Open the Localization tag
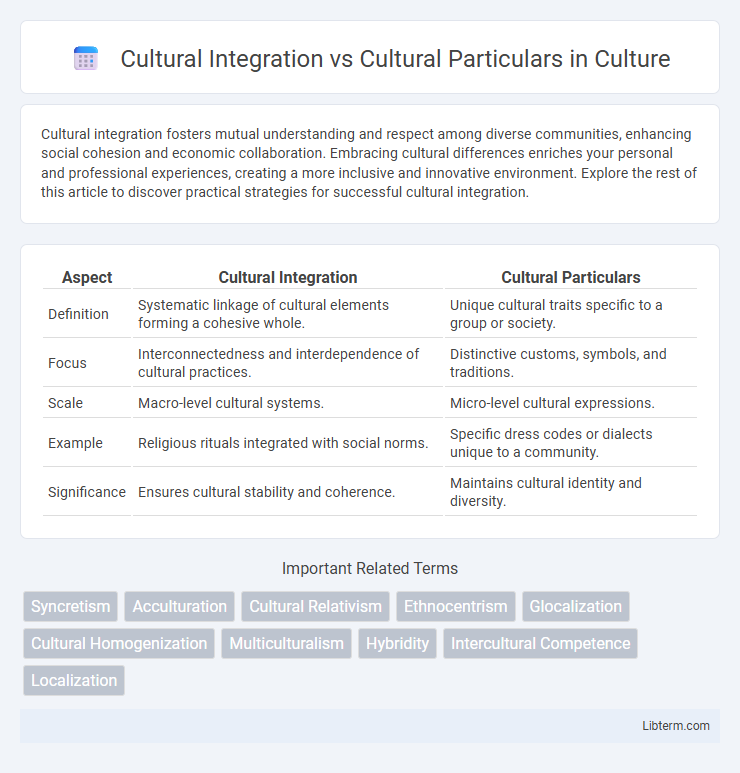The image size is (740, 773). (74, 680)
